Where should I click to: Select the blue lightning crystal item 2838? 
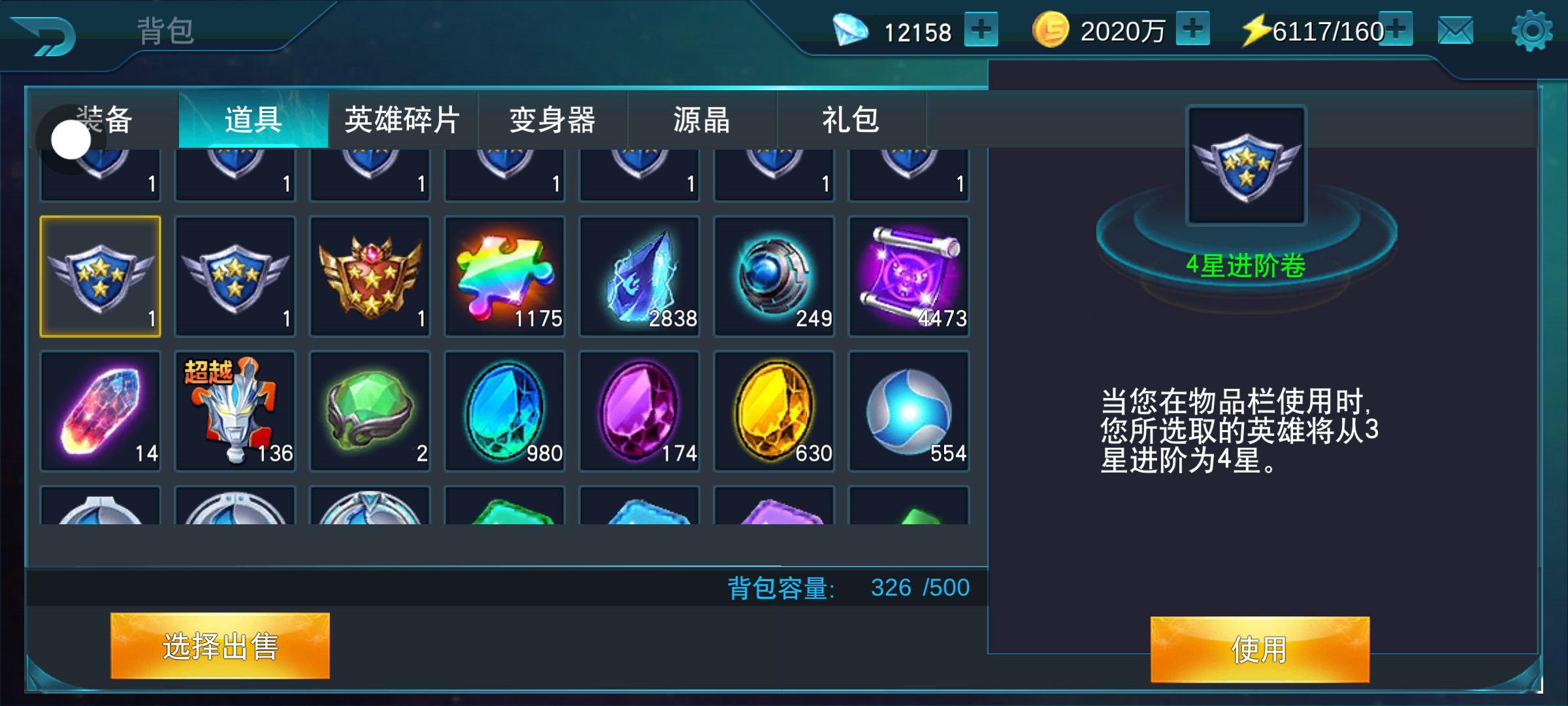pyautogui.click(x=639, y=277)
